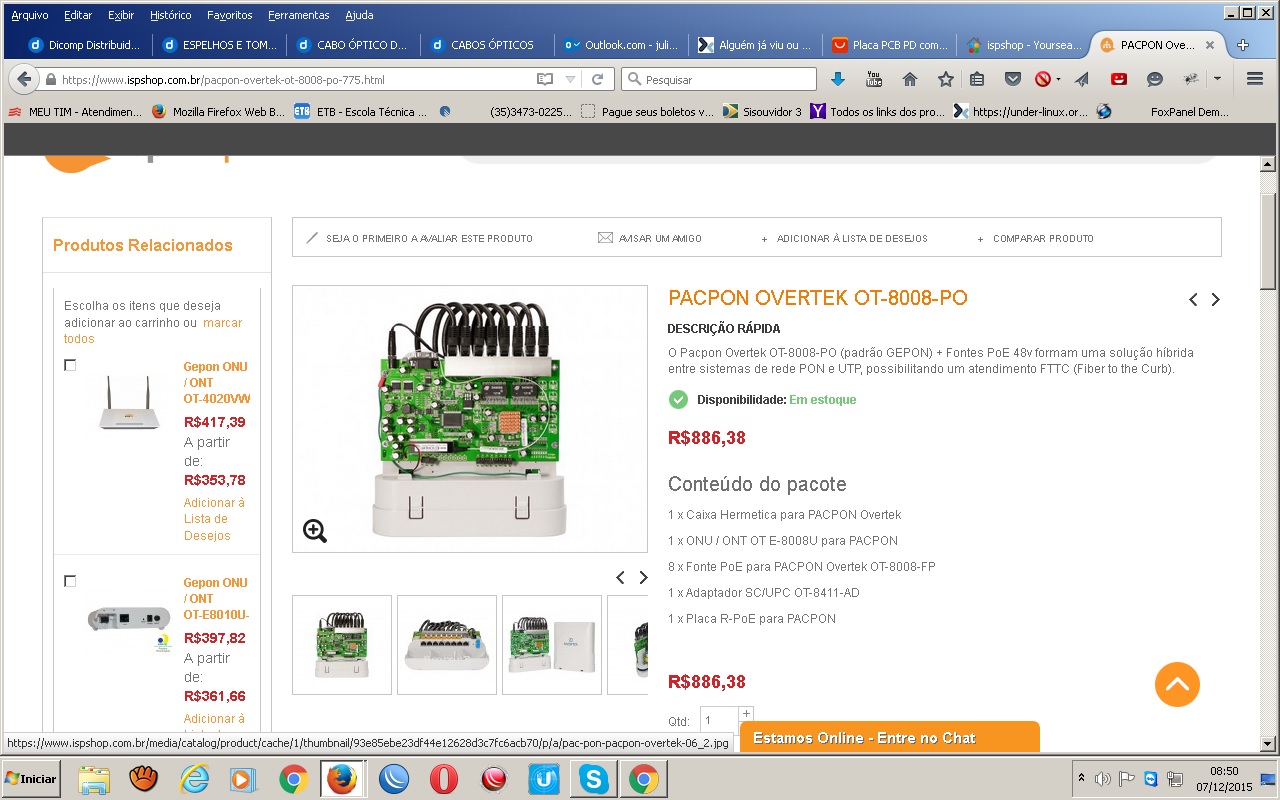
Task: Select the first product thumbnail image
Action: (342, 645)
